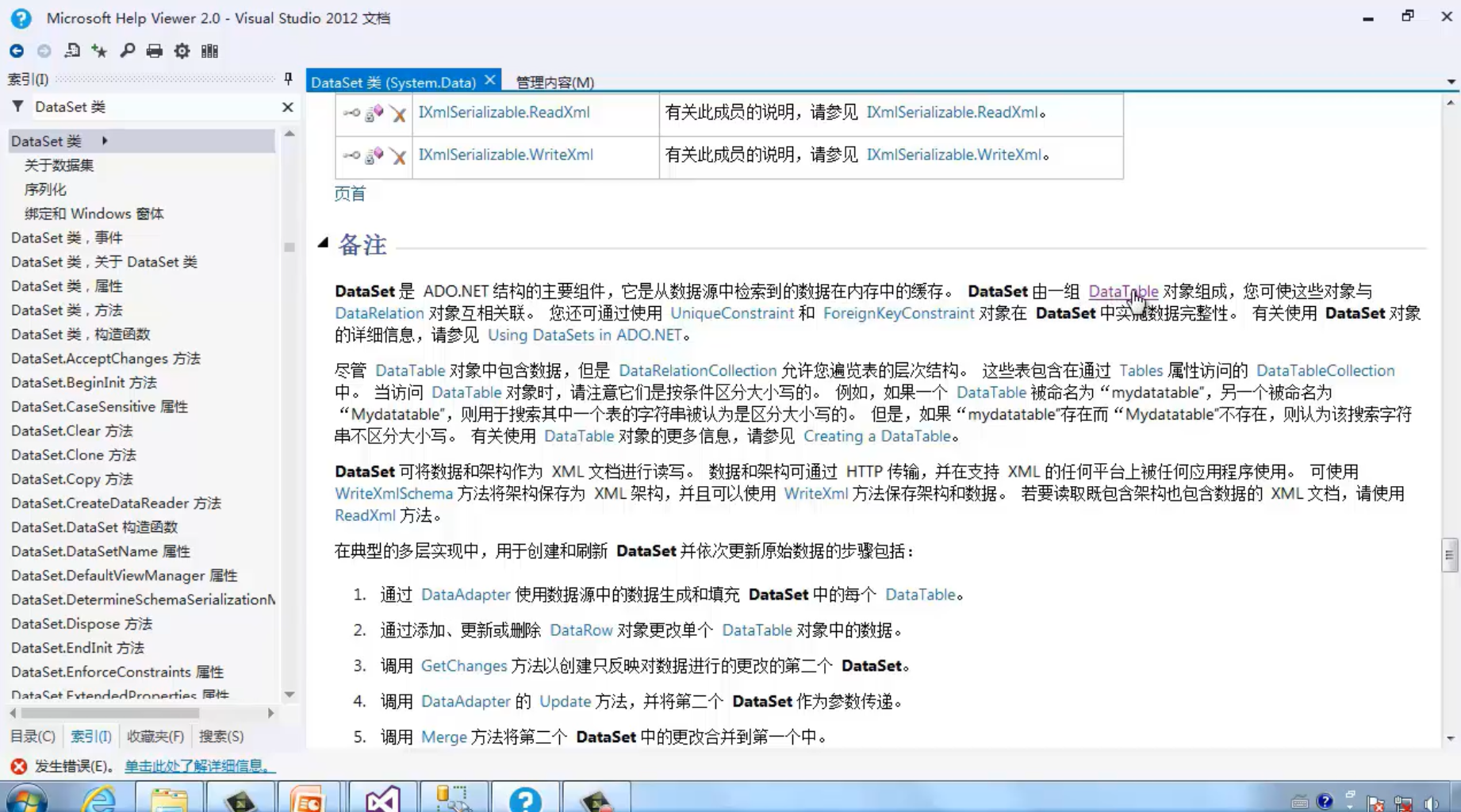1461x812 pixels.
Task: Select DataSet.EnforceConstraints 属性 entry
Action: [x=117, y=672]
